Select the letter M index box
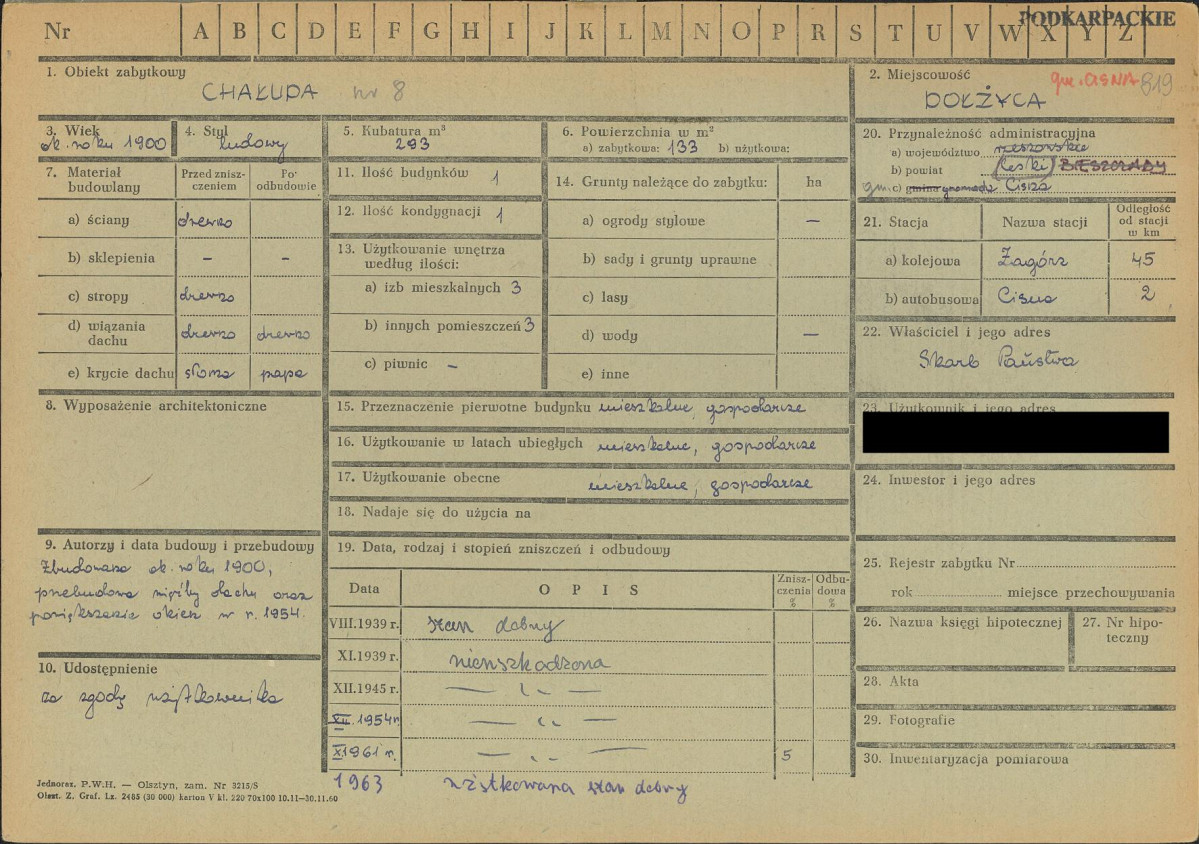 click(x=661, y=32)
